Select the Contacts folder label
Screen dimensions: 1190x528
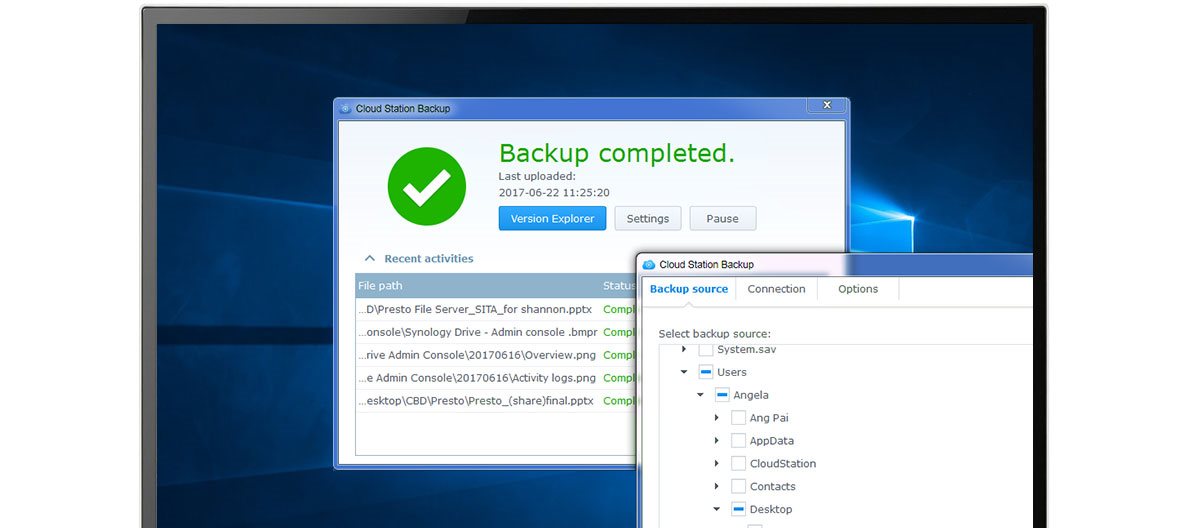[x=773, y=486]
